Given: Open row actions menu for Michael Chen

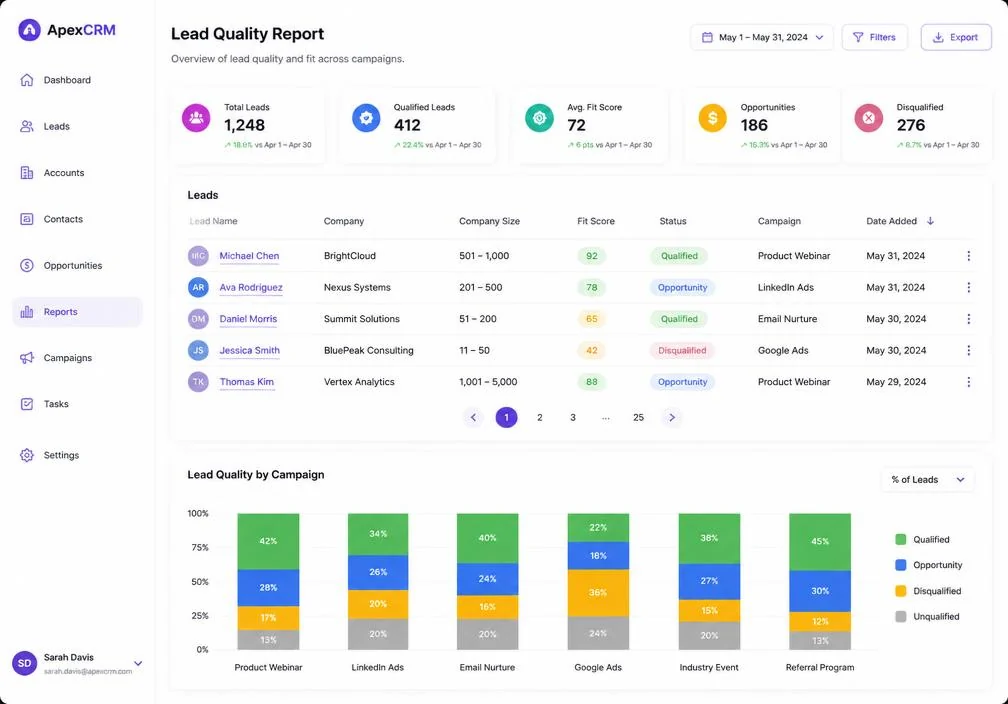Looking at the screenshot, I should pyautogui.click(x=968, y=256).
